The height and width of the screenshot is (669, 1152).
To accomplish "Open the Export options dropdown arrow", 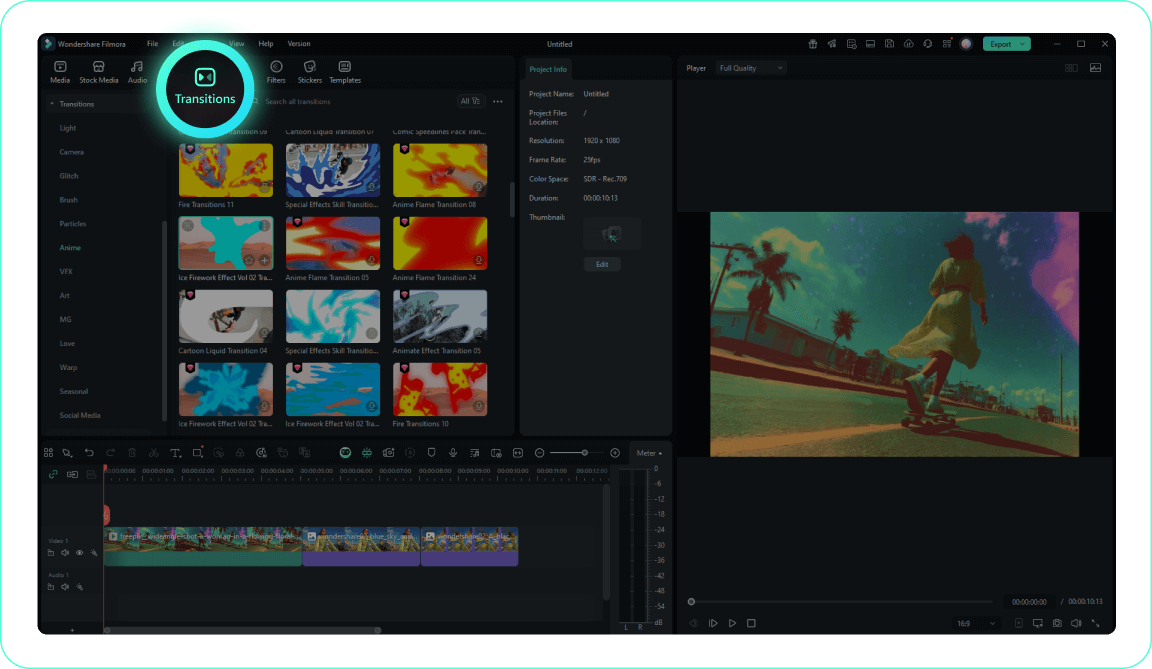I will click(x=1023, y=44).
